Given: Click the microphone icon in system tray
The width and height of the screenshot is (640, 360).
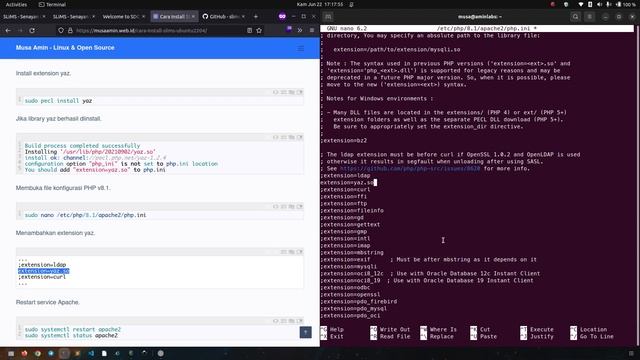Looking at the screenshot, I should point(608,4).
